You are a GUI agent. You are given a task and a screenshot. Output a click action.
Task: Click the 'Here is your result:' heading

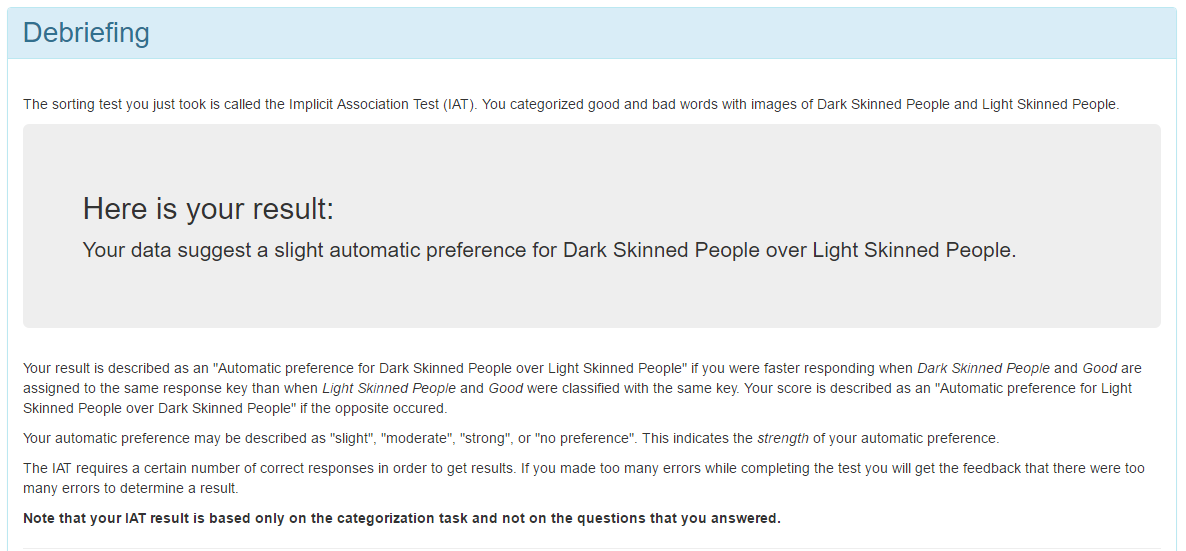coord(208,208)
